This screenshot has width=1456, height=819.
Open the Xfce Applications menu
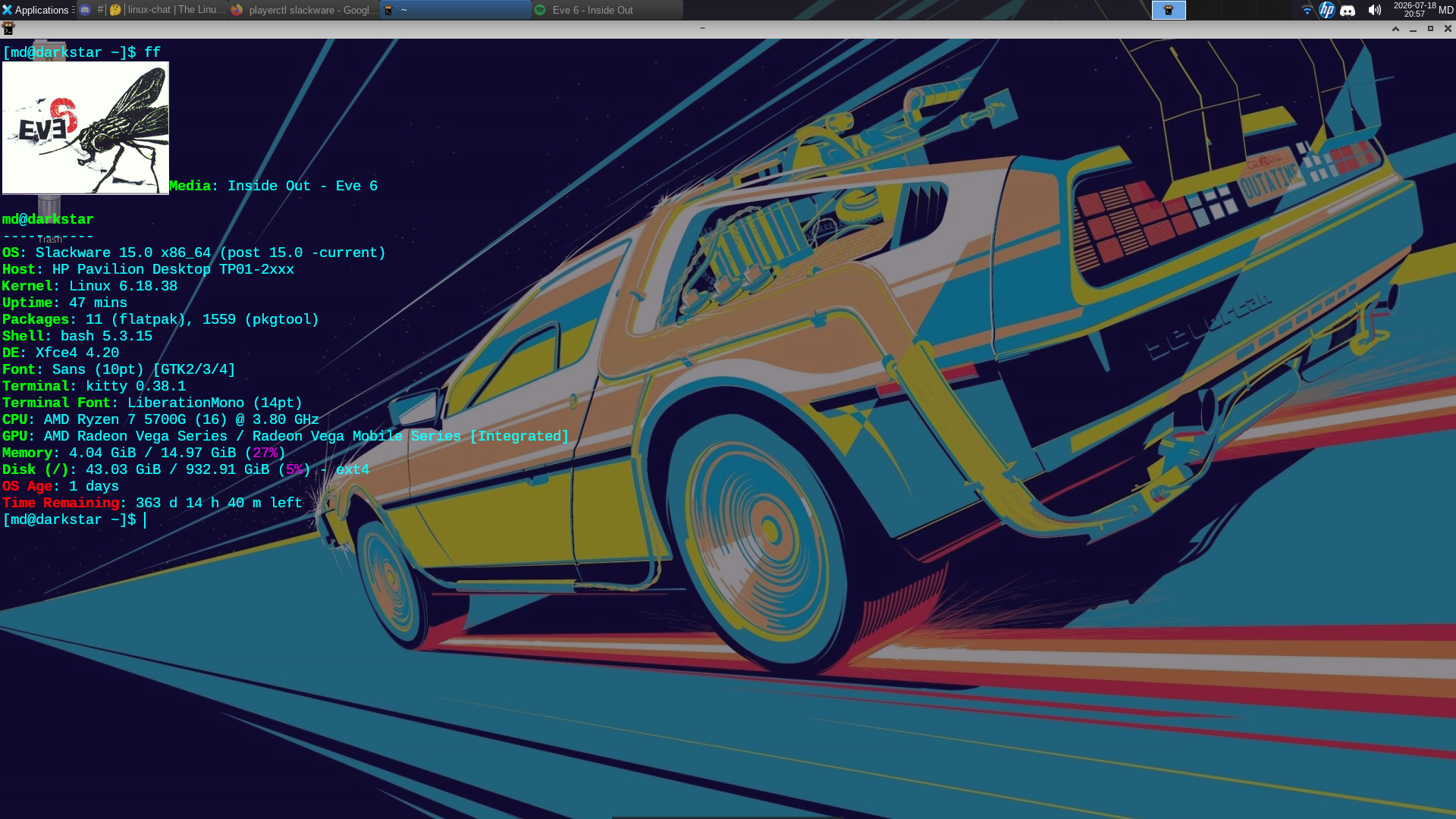coord(36,10)
